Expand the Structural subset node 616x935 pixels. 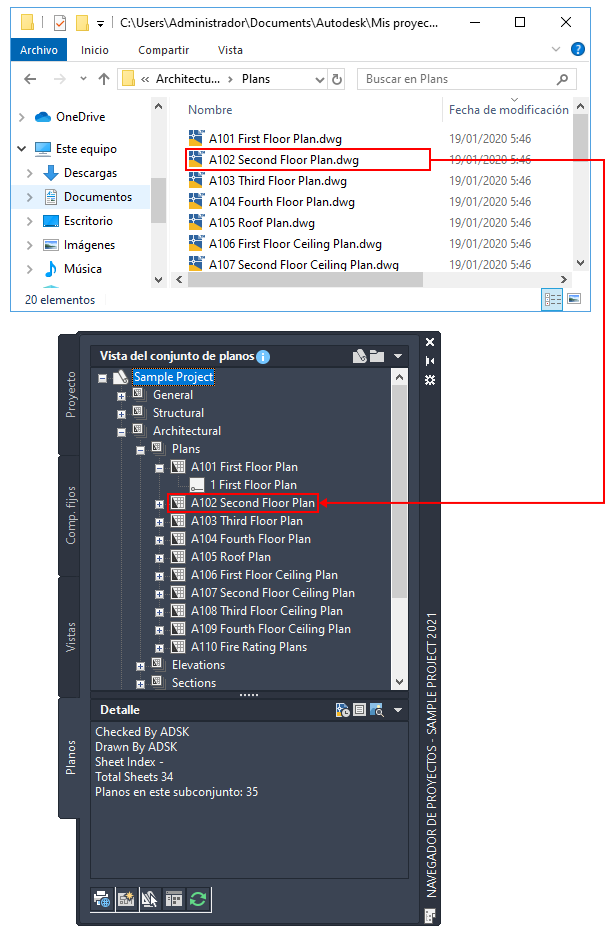pos(122,414)
